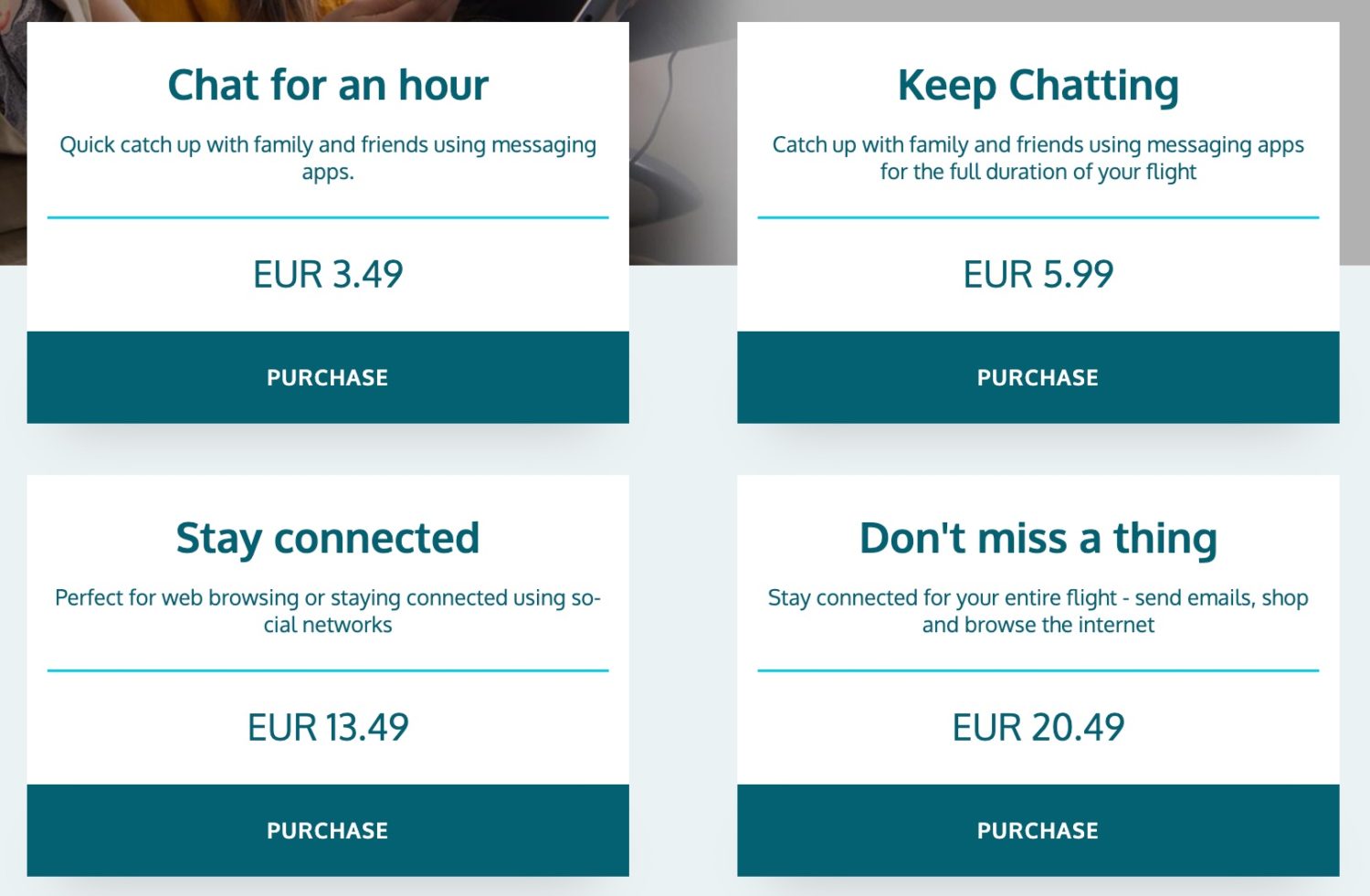Click the full flight duration description text
The image size is (1370, 896).
tap(1038, 157)
